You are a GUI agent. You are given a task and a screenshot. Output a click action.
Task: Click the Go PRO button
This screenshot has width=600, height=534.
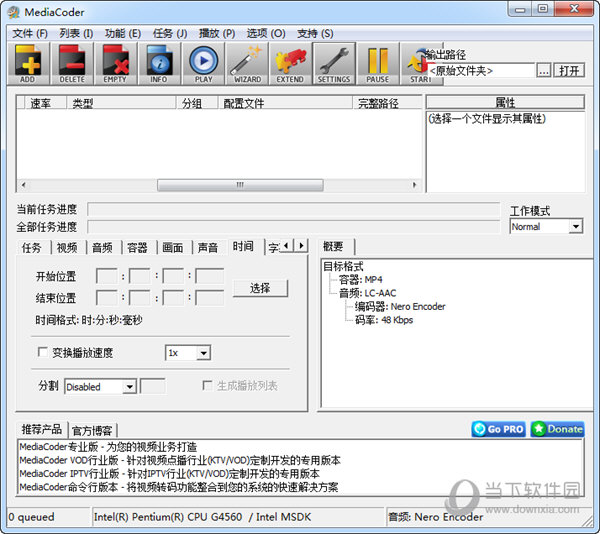coord(499,429)
